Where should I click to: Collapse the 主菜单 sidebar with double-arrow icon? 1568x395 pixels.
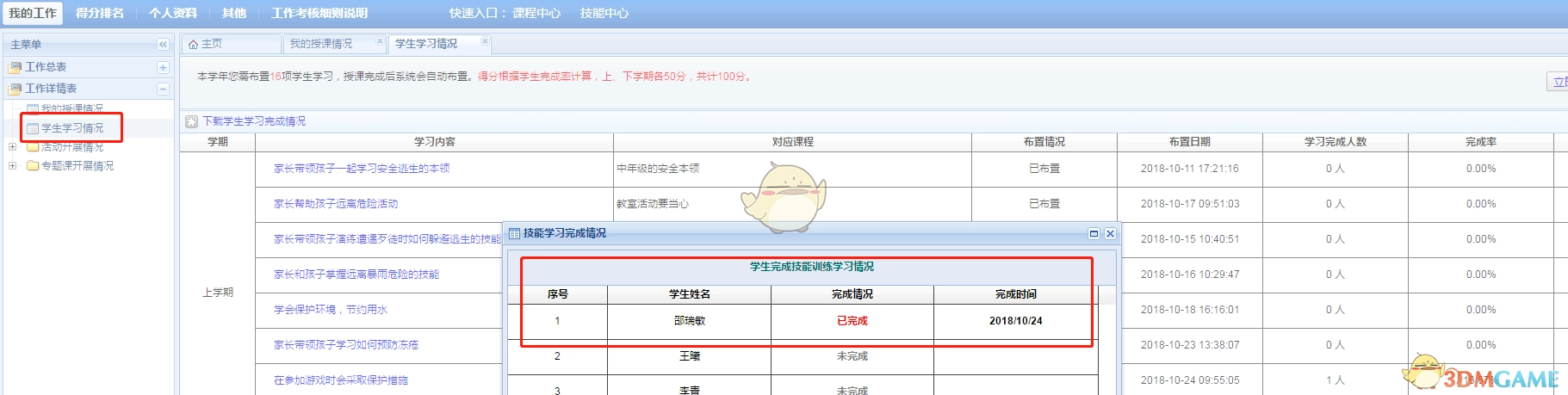[x=163, y=45]
